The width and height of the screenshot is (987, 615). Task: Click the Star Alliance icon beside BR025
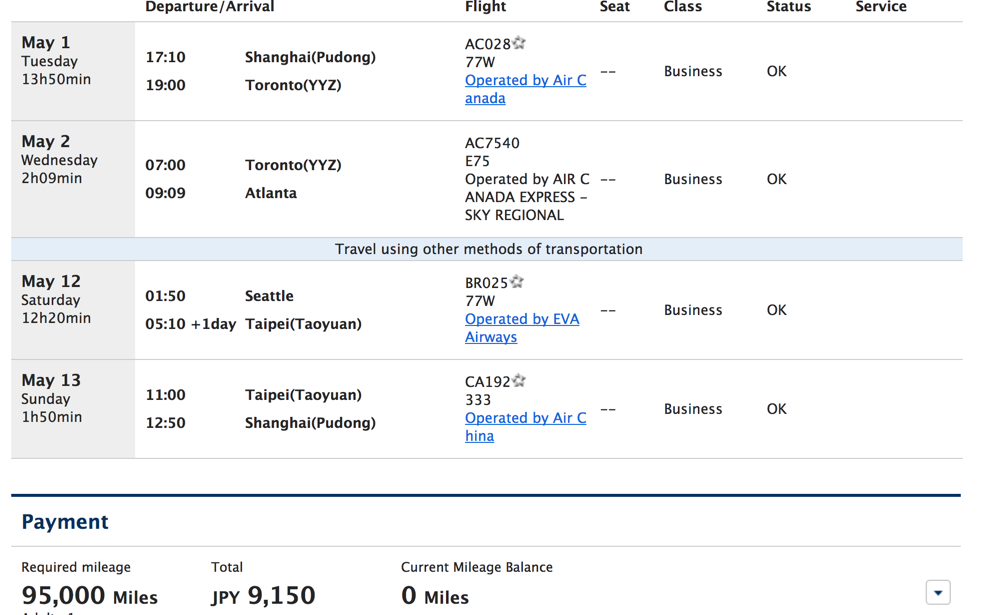click(x=516, y=281)
